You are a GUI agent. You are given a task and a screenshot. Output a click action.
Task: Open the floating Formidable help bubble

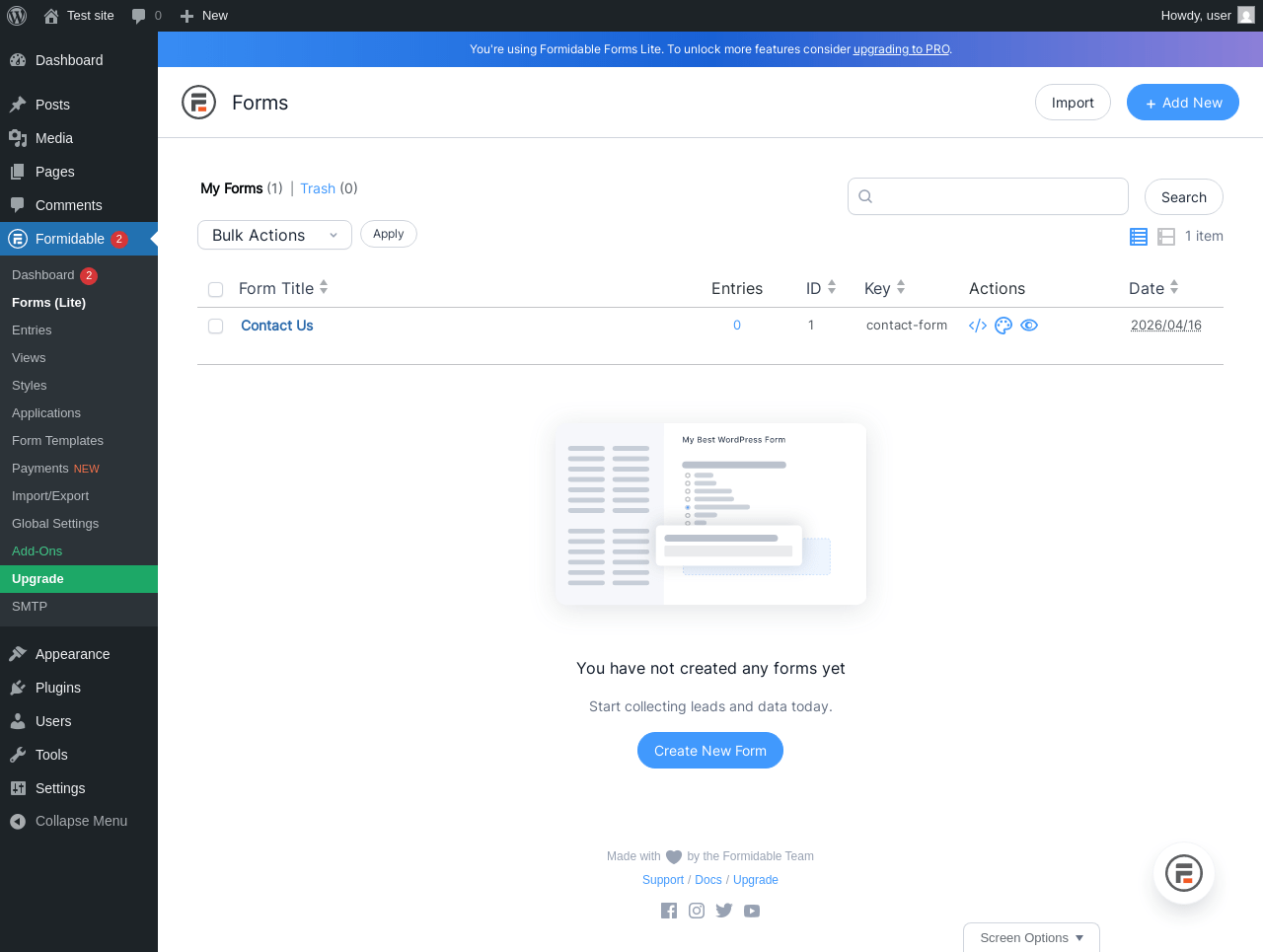(x=1184, y=873)
